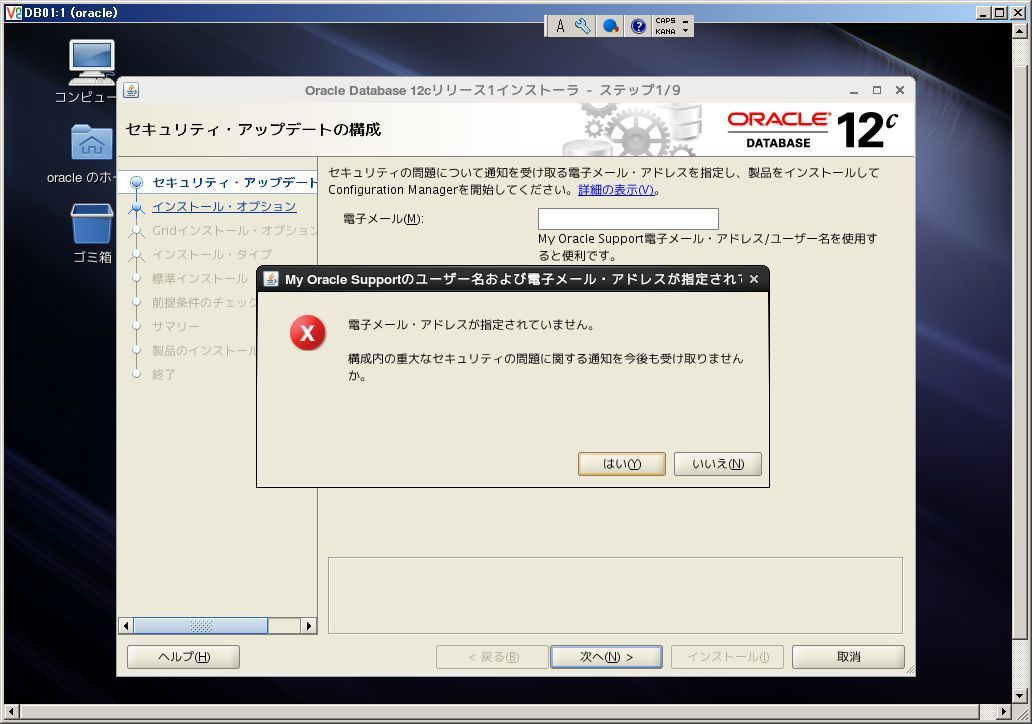Click sidebar scrollbar right arrow
Screen dimensions: 1032x724
(309, 625)
